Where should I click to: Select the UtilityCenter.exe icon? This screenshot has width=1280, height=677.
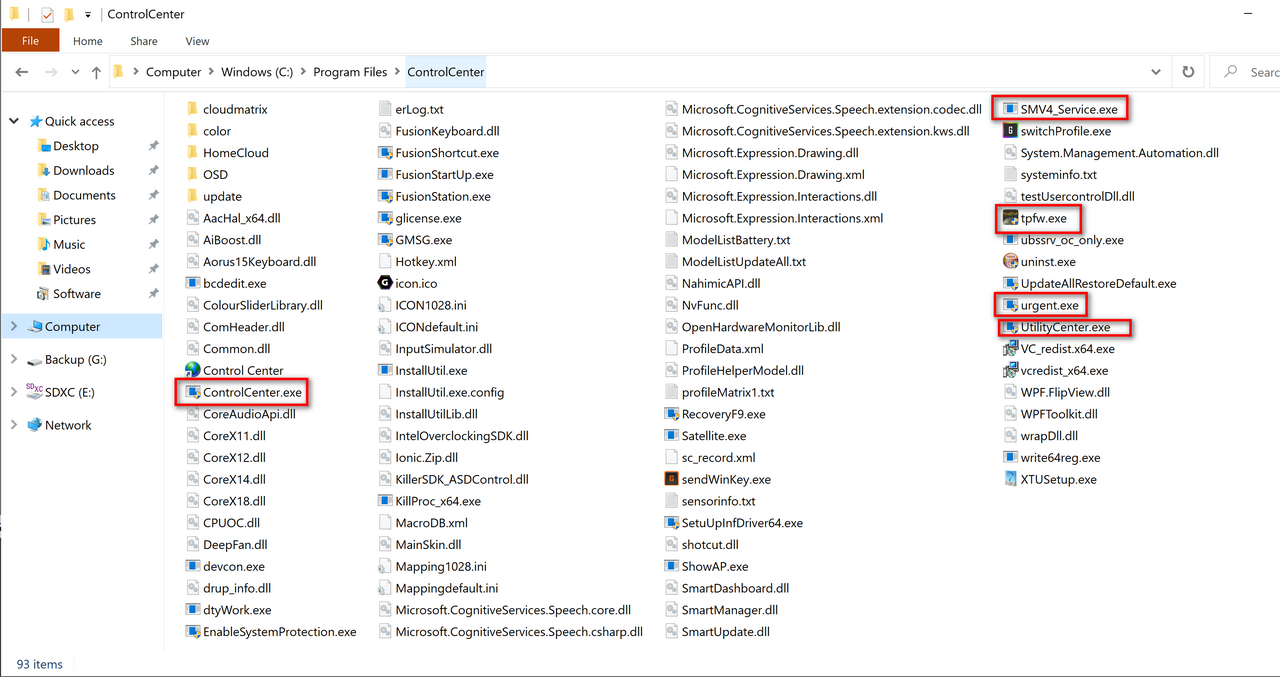[x=1010, y=327]
